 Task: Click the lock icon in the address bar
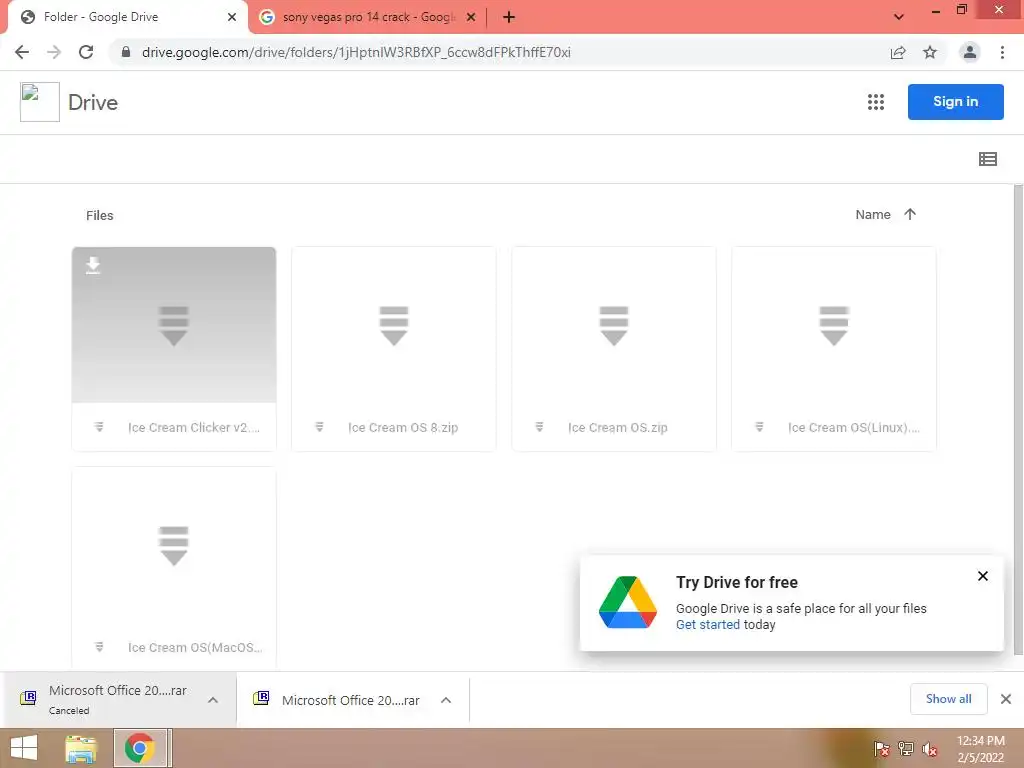pyautogui.click(x=126, y=52)
